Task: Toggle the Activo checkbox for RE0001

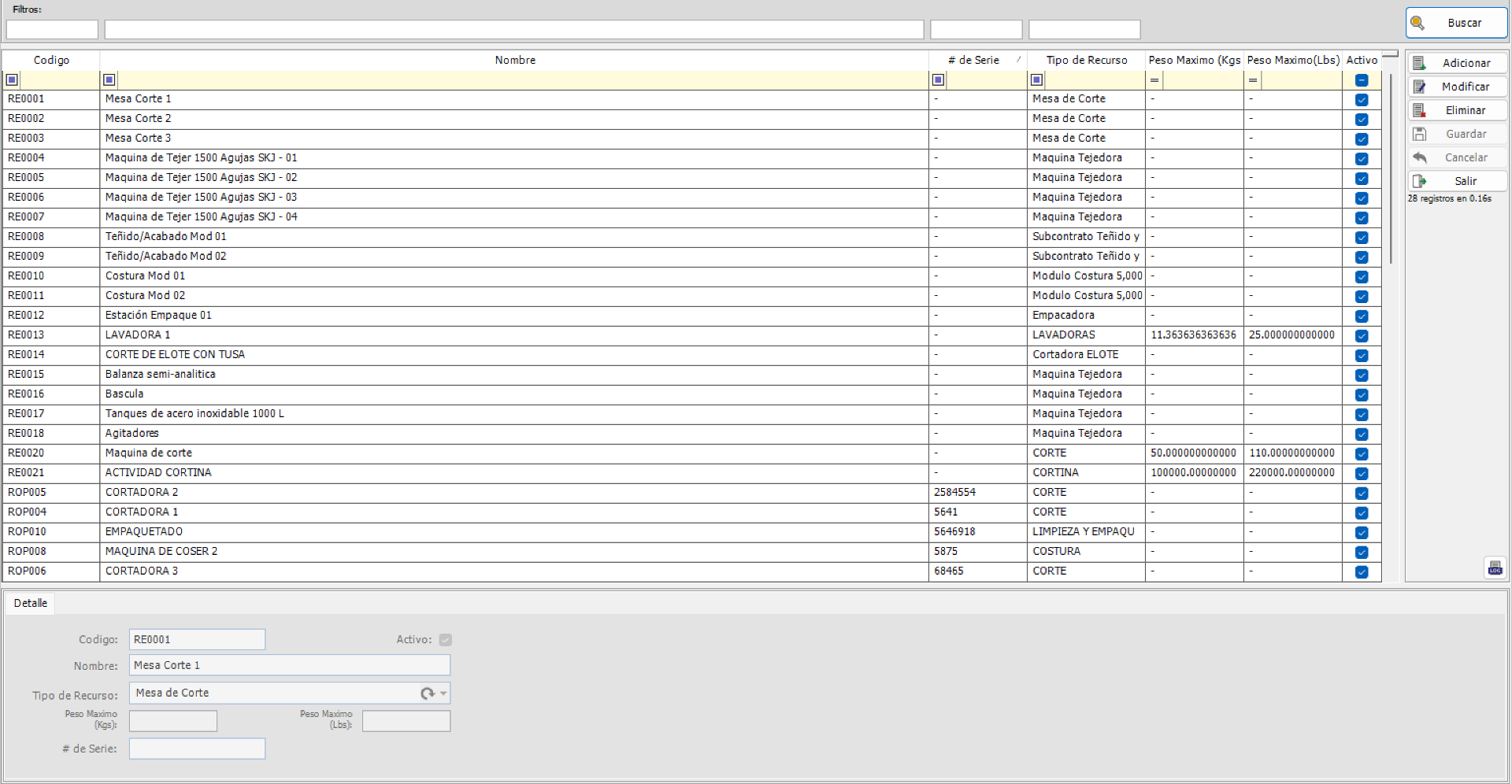Action: click(x=1362, y=99)
